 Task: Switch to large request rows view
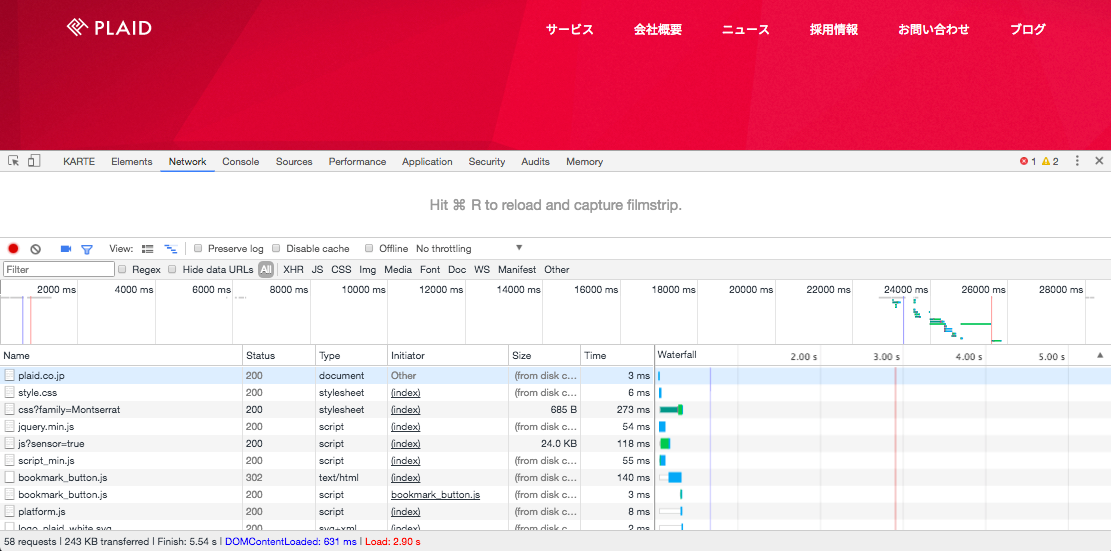click(148, 249)
